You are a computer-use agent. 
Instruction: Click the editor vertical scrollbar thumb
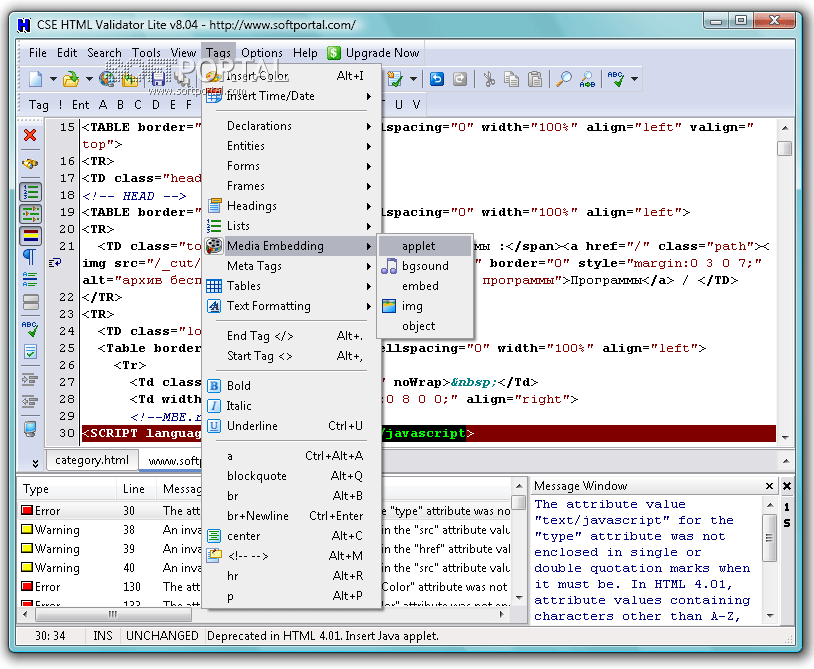click(784, 148)
